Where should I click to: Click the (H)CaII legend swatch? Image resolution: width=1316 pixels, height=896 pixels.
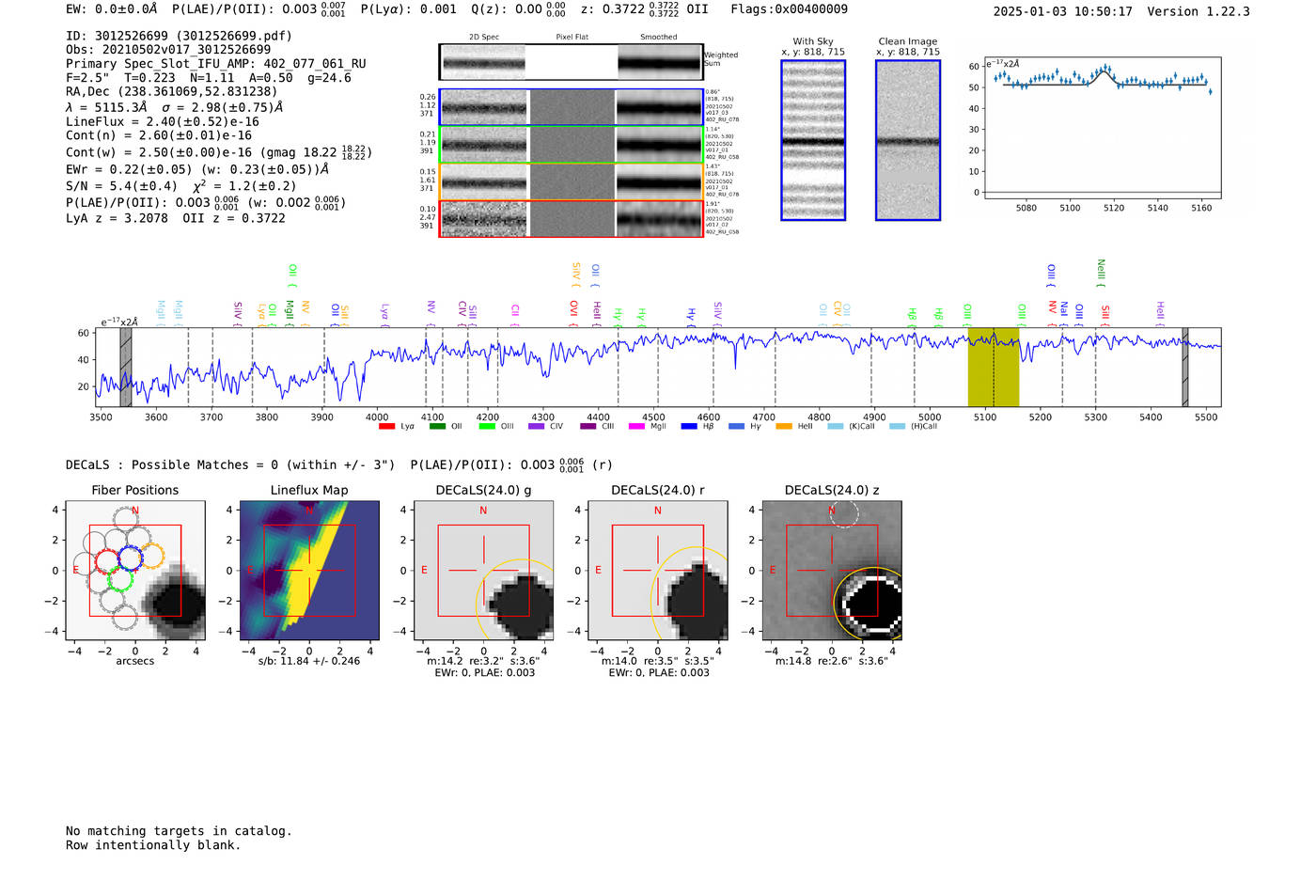click(897, 427)
